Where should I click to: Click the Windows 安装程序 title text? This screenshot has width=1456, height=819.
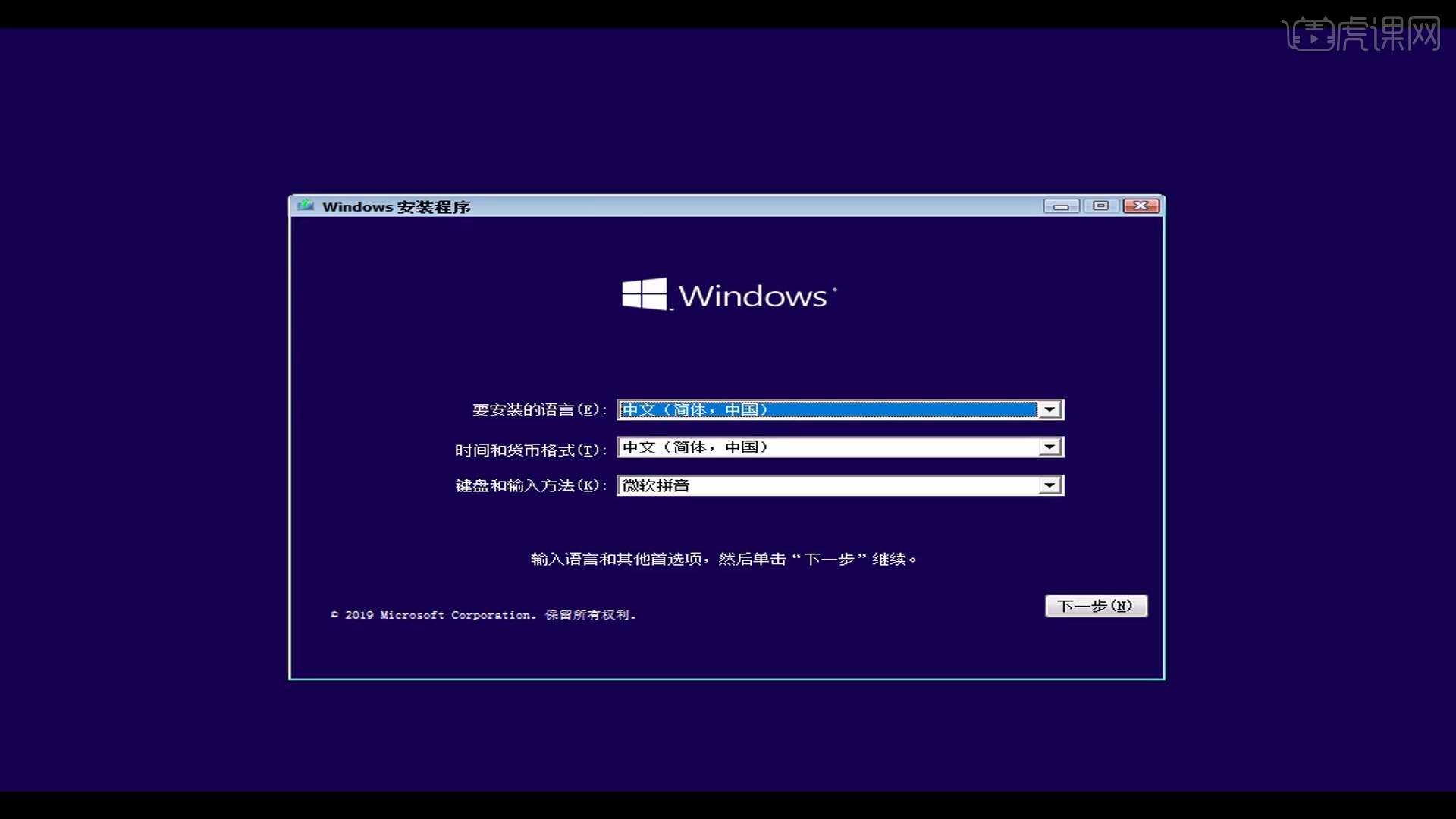tap(397, 207)
